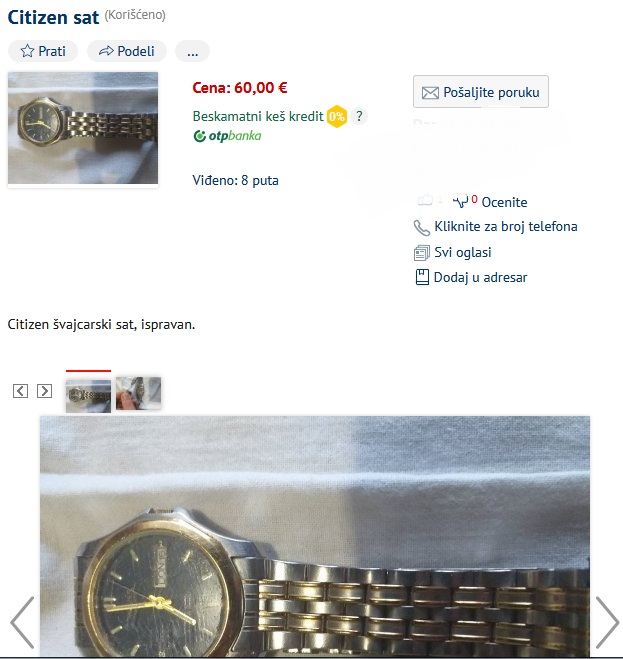The width and height of the screenshot is (623, 659).
Task: Open the main watch preview image at top
Action: click(83, 128)
